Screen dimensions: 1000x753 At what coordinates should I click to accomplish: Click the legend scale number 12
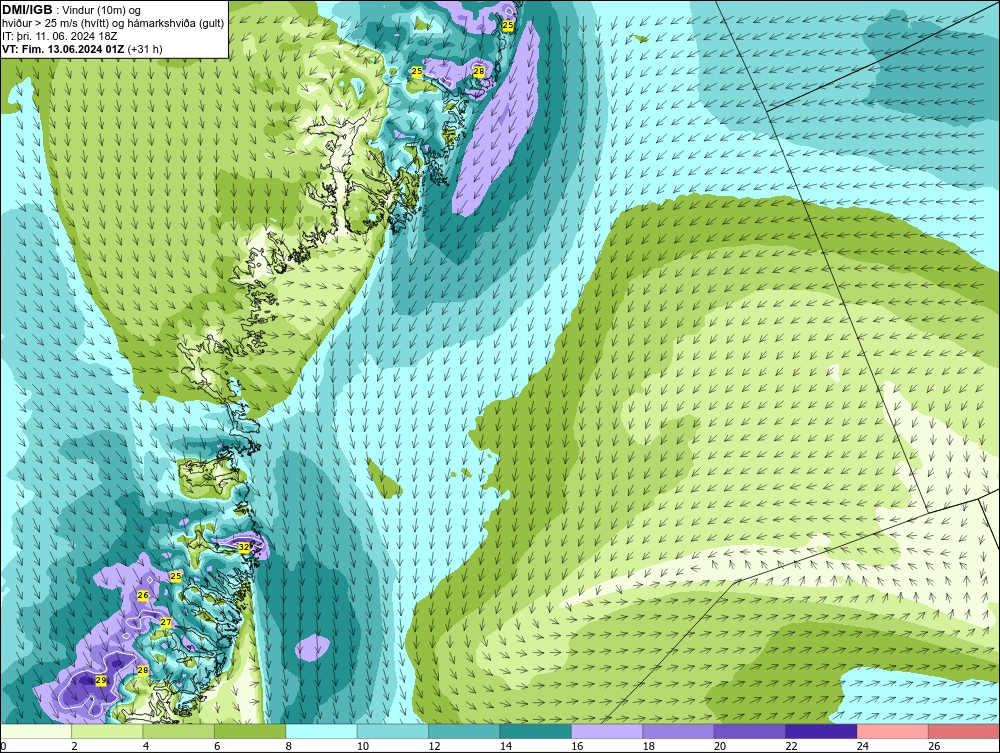click(434, 746)
